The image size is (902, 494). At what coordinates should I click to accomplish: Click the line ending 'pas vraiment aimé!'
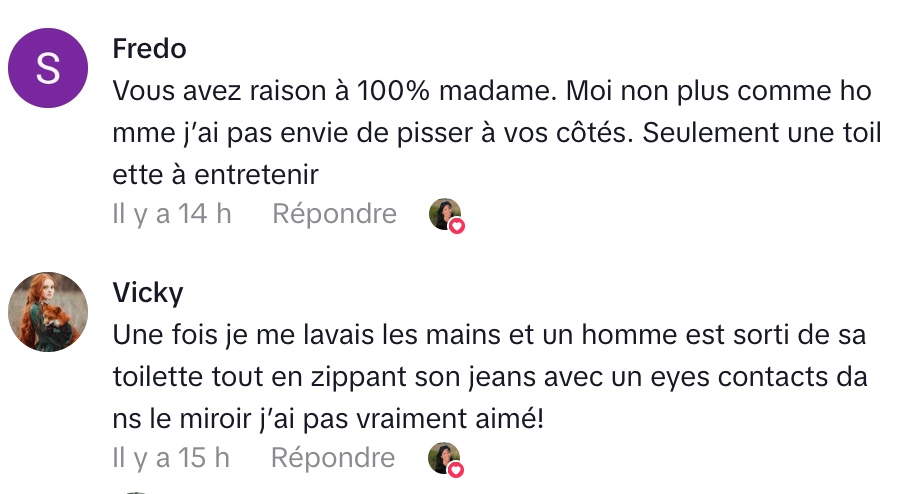328,418
